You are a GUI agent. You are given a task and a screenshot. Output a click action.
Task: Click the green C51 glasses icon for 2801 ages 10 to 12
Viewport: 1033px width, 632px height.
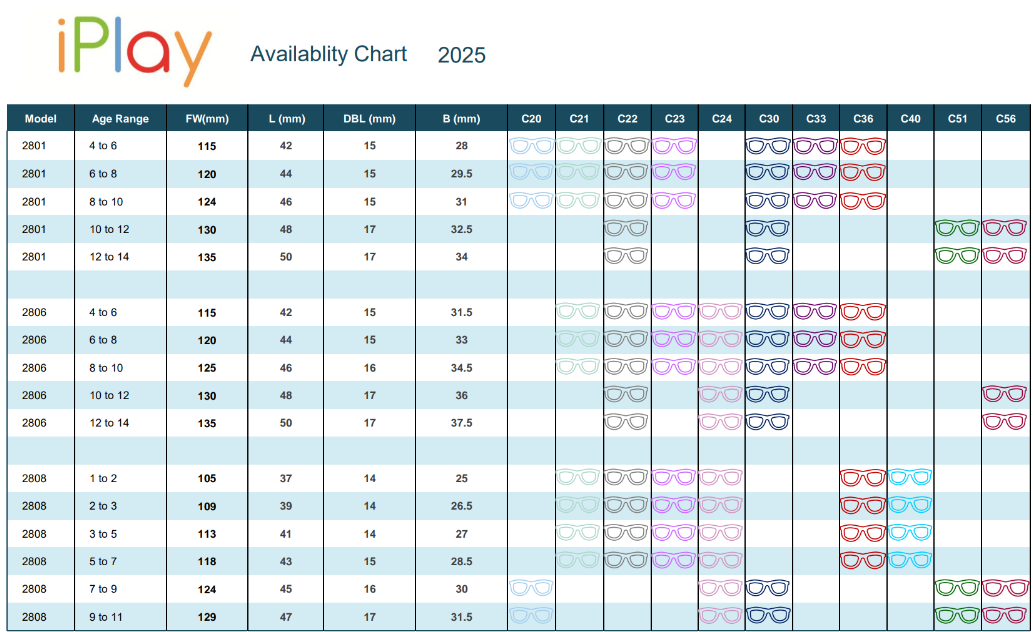(x=957, y=229)
